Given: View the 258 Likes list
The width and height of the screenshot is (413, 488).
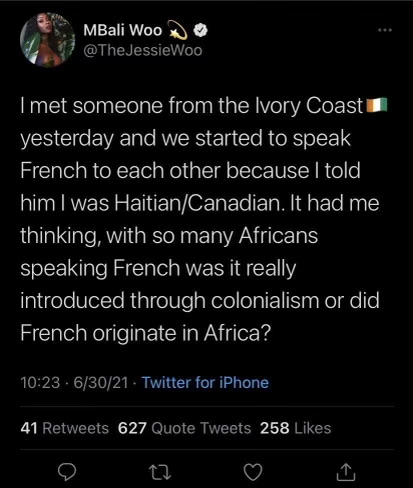Looking at the screenshot, I should click(296, 428).
